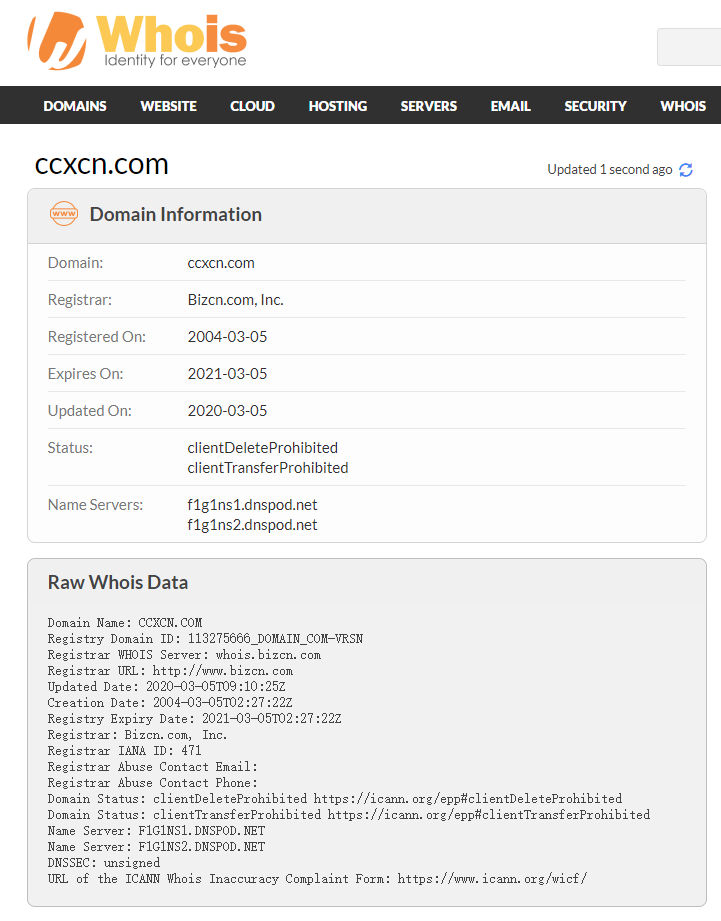Click the refresh icon beside Updated text
This screenshot has height=921, width=721.
(x=686, y=170)
